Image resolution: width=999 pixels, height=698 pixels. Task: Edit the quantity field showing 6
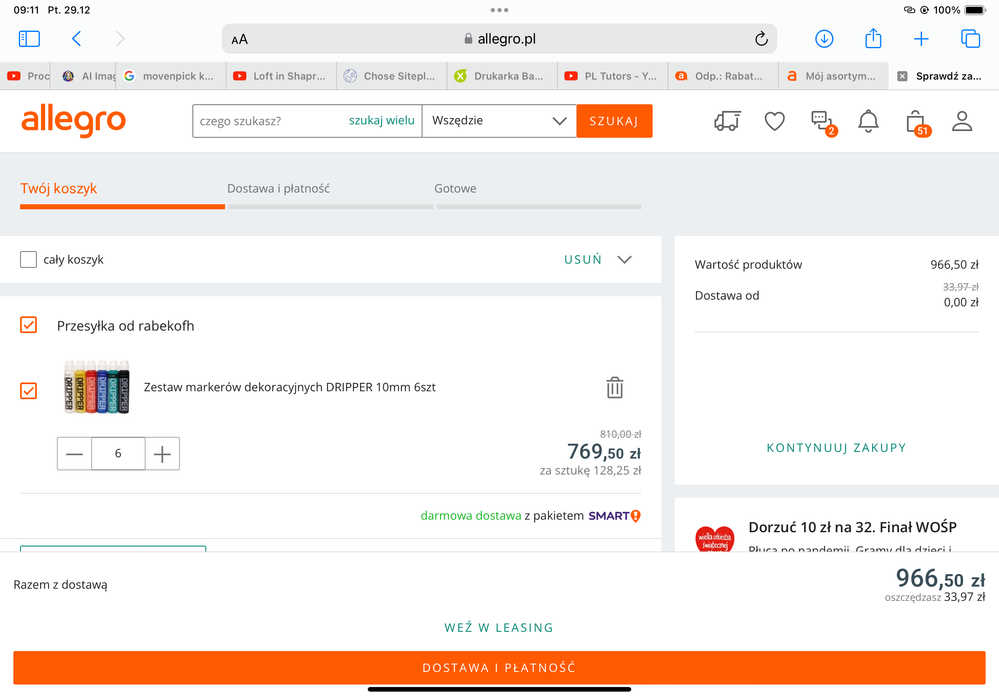(x=119, y=453)
